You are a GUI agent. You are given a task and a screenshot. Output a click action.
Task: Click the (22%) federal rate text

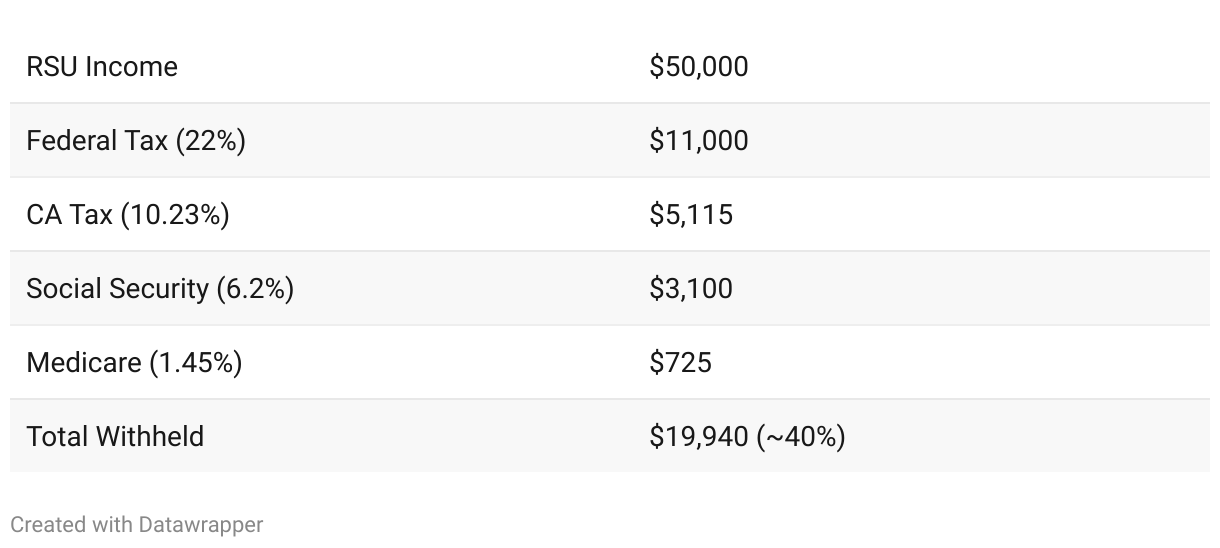pos(211,141)
